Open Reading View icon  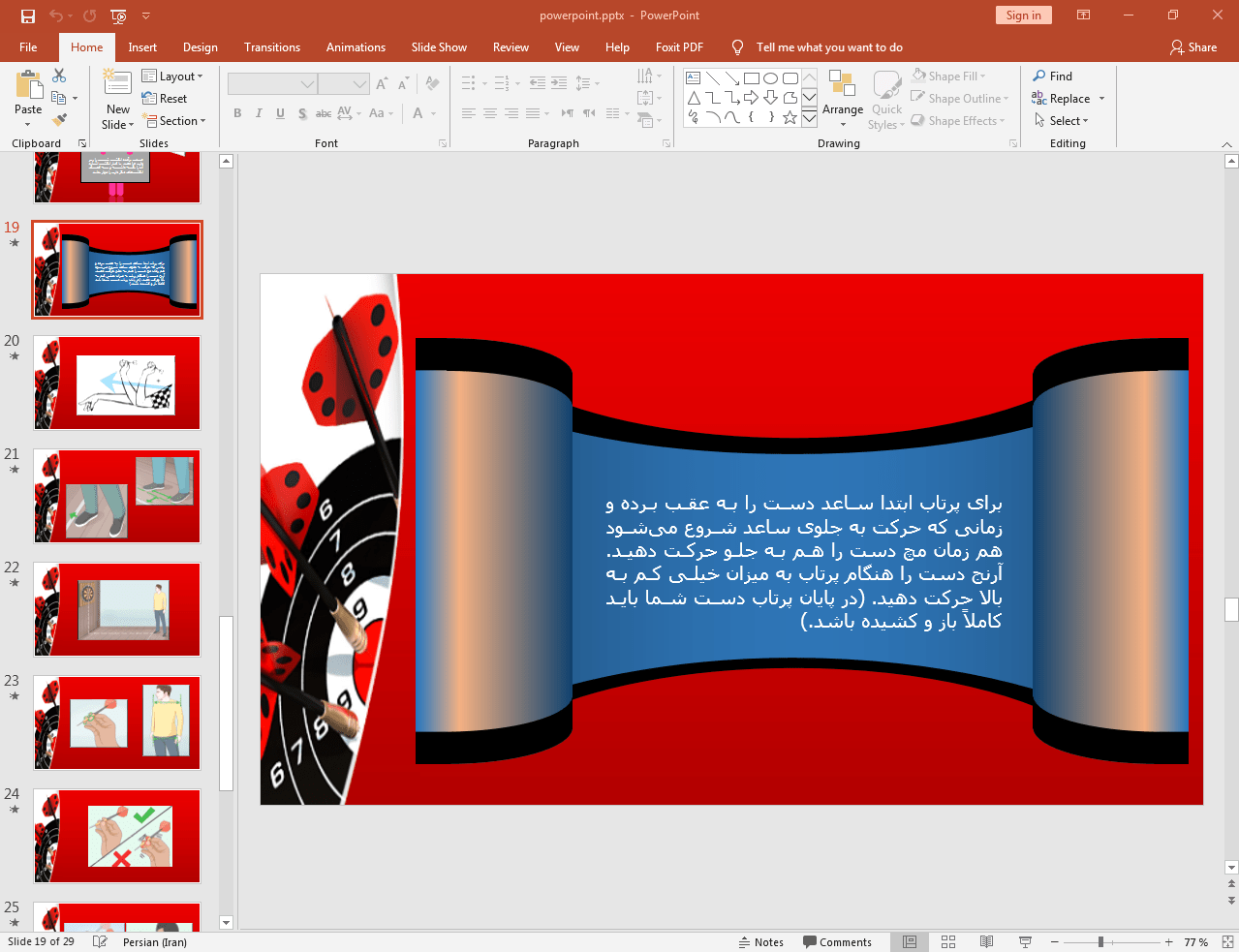tap(986, 941)
